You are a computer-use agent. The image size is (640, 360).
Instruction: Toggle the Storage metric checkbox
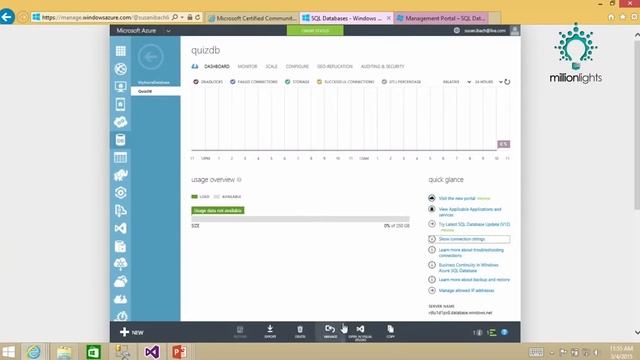pyautogui.click(x=288, y=82)
